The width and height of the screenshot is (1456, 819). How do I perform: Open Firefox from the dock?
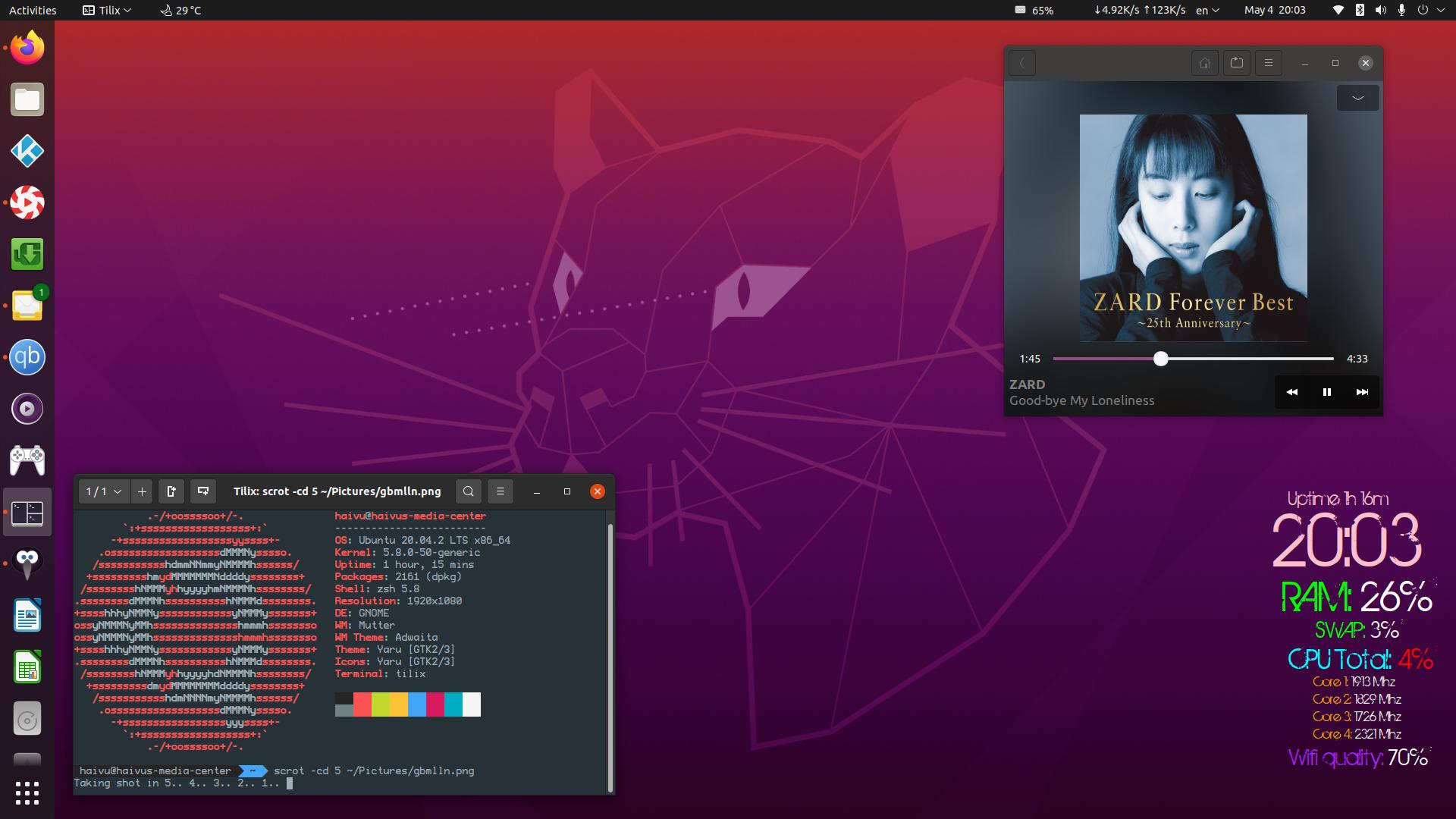click(x=27, y=48)
